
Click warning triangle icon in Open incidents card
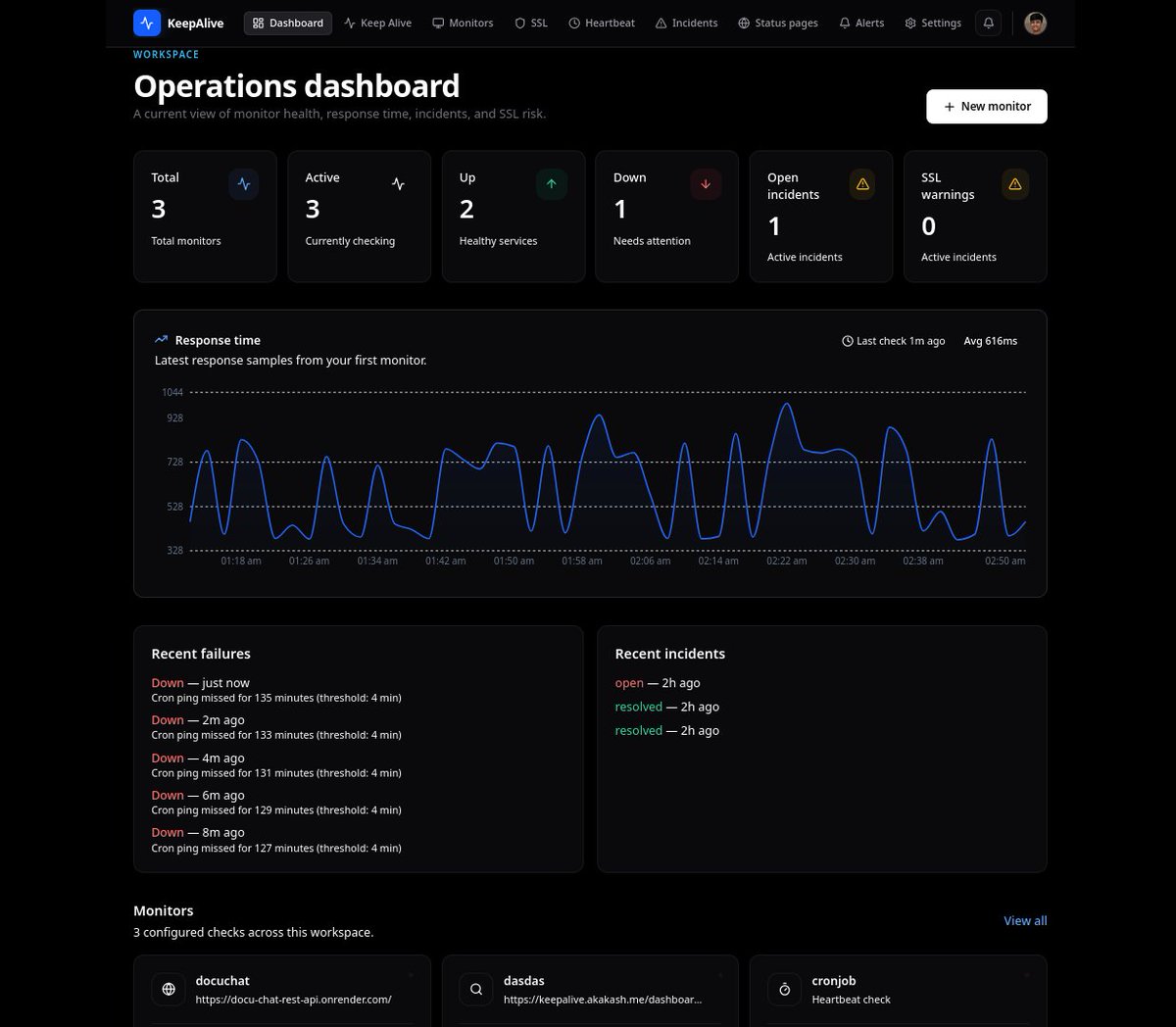pyautogui.click(x=862, y=184)
